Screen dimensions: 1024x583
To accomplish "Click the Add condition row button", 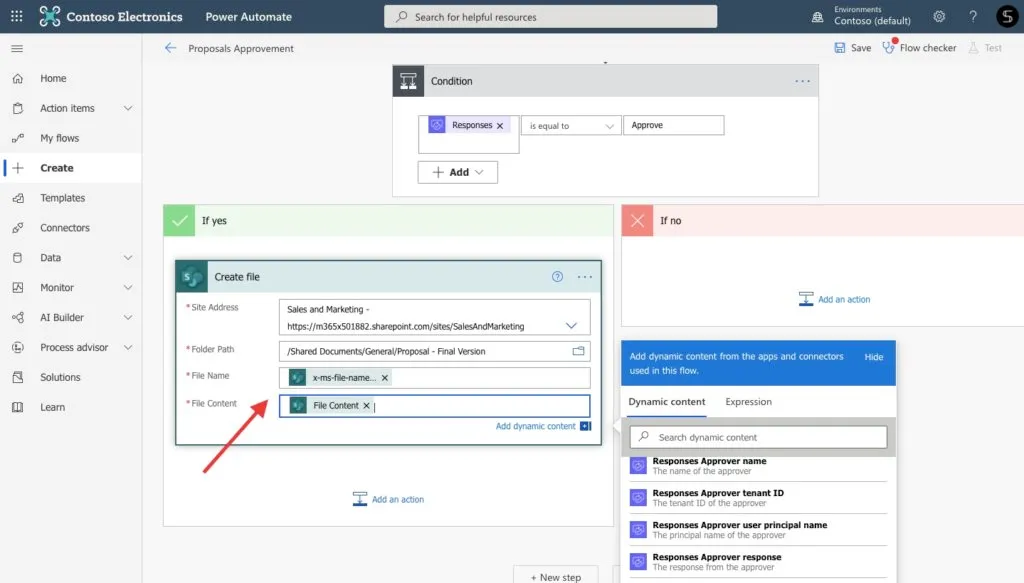I will 457,172.
